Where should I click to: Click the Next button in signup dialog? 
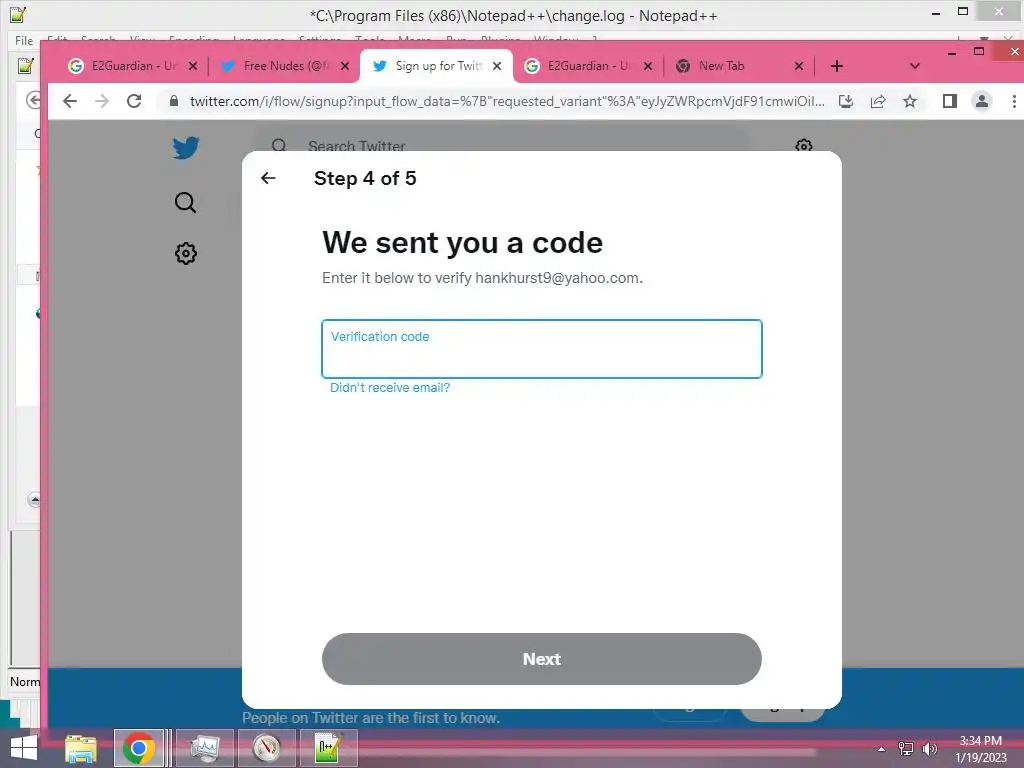541,659
